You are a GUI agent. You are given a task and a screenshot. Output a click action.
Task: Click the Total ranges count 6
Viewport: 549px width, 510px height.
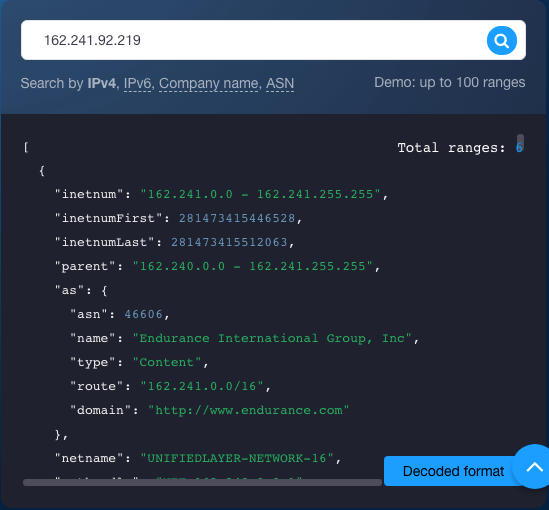pos(519,148)
